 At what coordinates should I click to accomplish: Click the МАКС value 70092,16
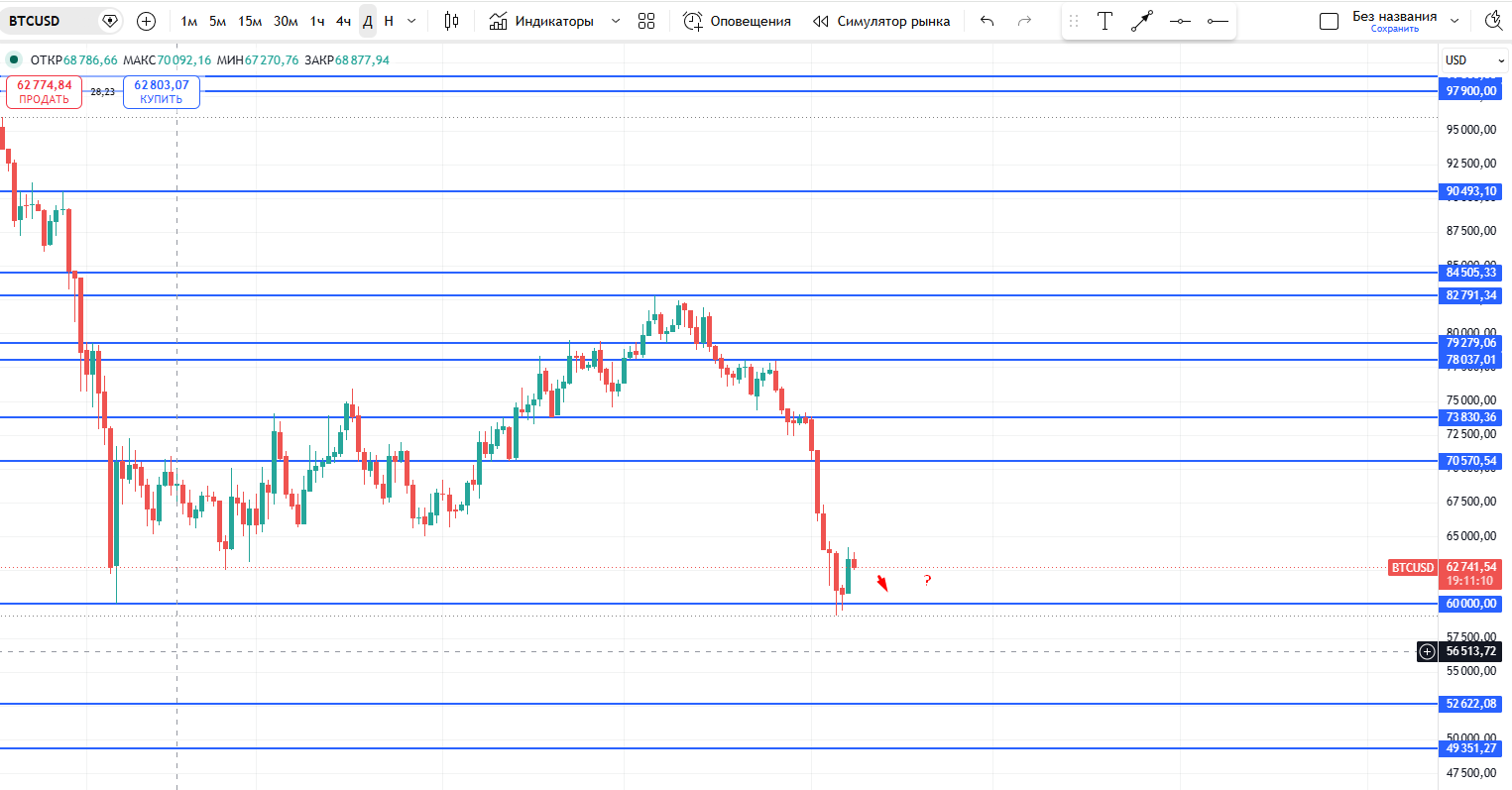184,60
